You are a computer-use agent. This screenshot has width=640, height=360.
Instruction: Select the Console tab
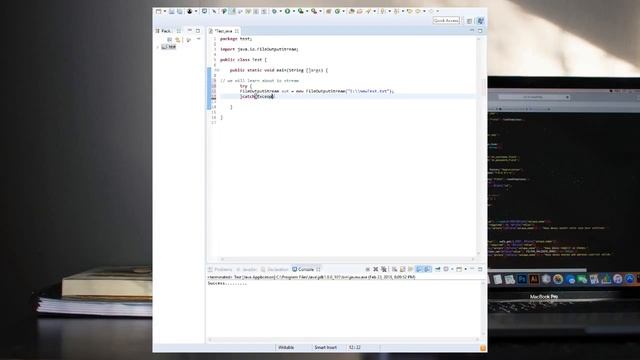point(306,269)
